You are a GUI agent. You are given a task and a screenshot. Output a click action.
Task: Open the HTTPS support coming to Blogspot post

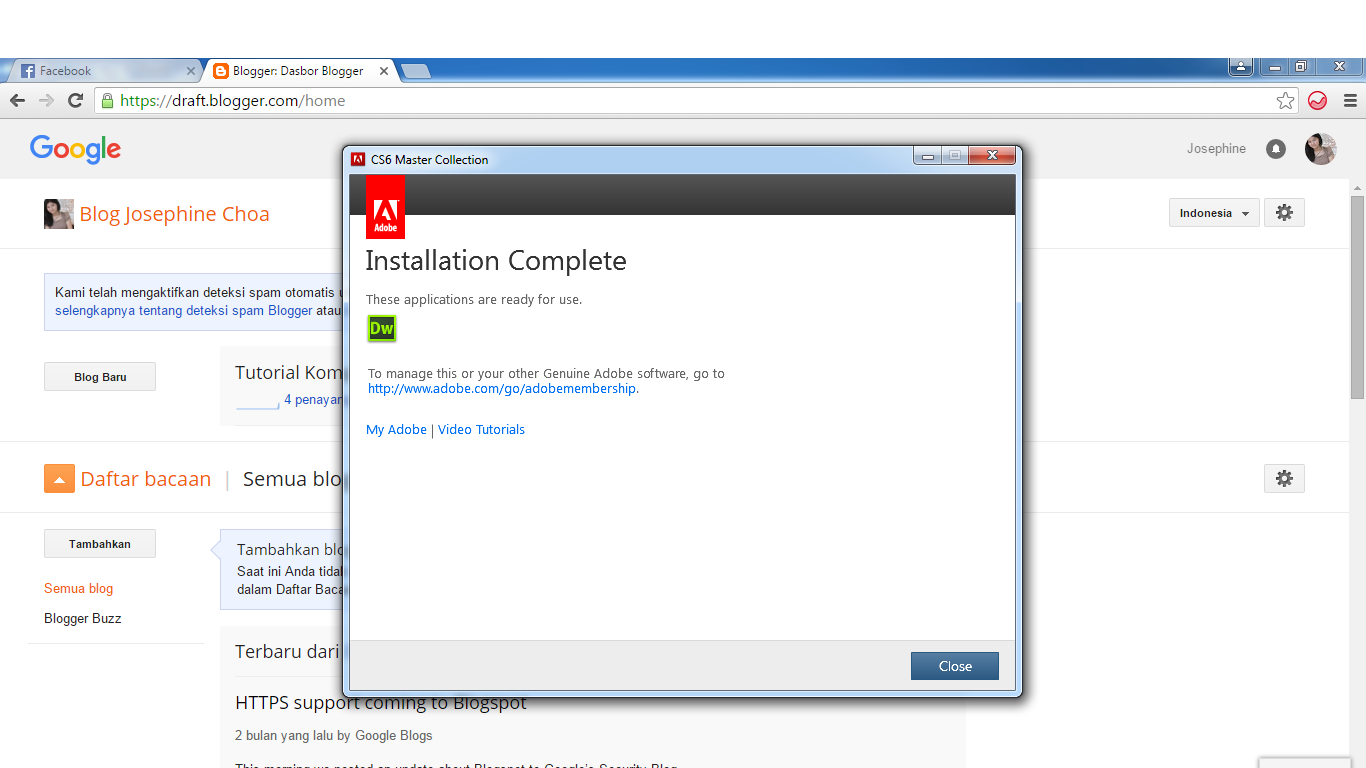[380, 703]
